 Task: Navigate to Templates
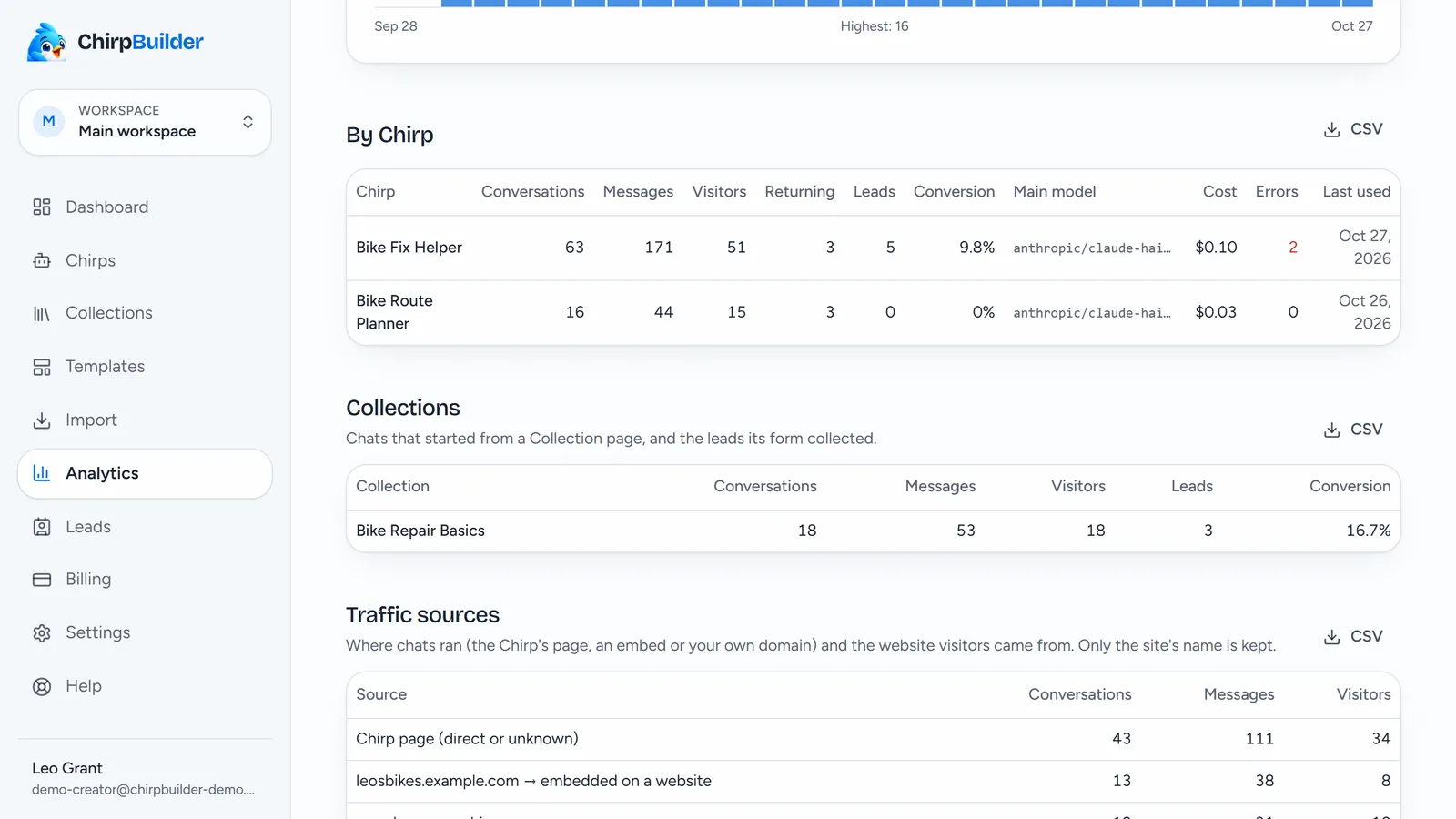(145, 367)
